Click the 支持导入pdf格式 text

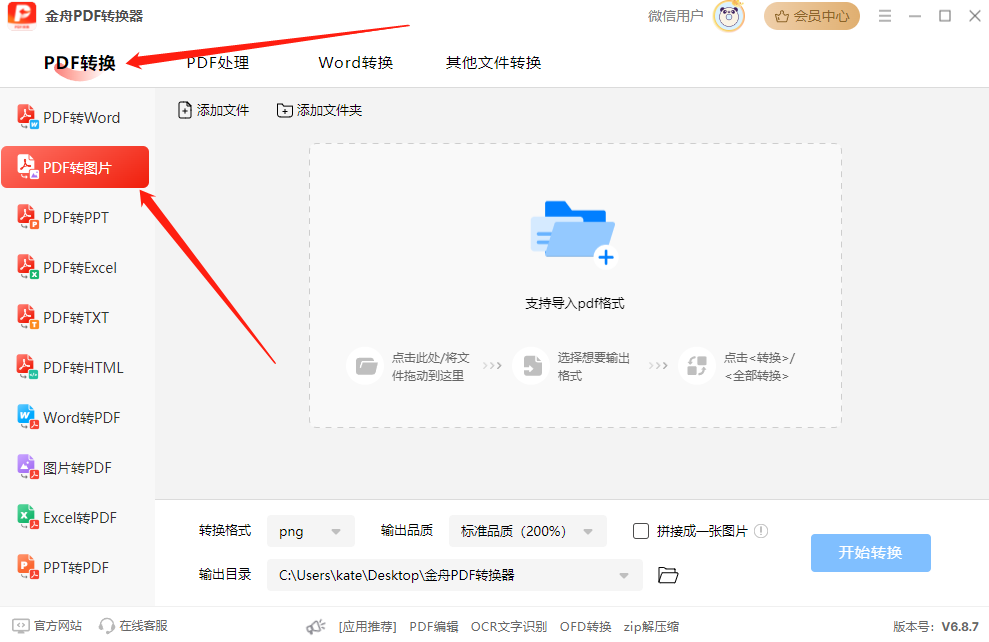pyautogui.click(x=575, y=303)
